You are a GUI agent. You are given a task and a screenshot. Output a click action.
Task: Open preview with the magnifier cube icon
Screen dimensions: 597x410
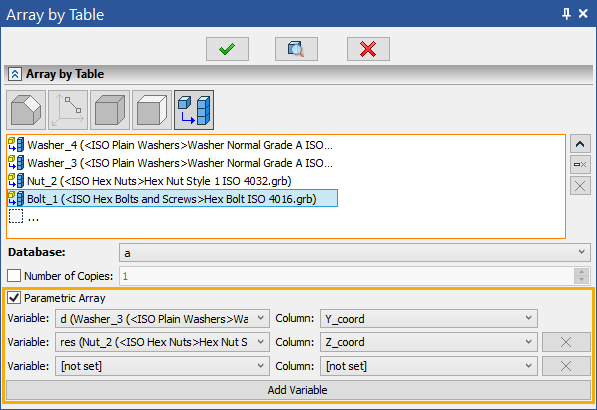pyautogui.click(x=296, y=49)
